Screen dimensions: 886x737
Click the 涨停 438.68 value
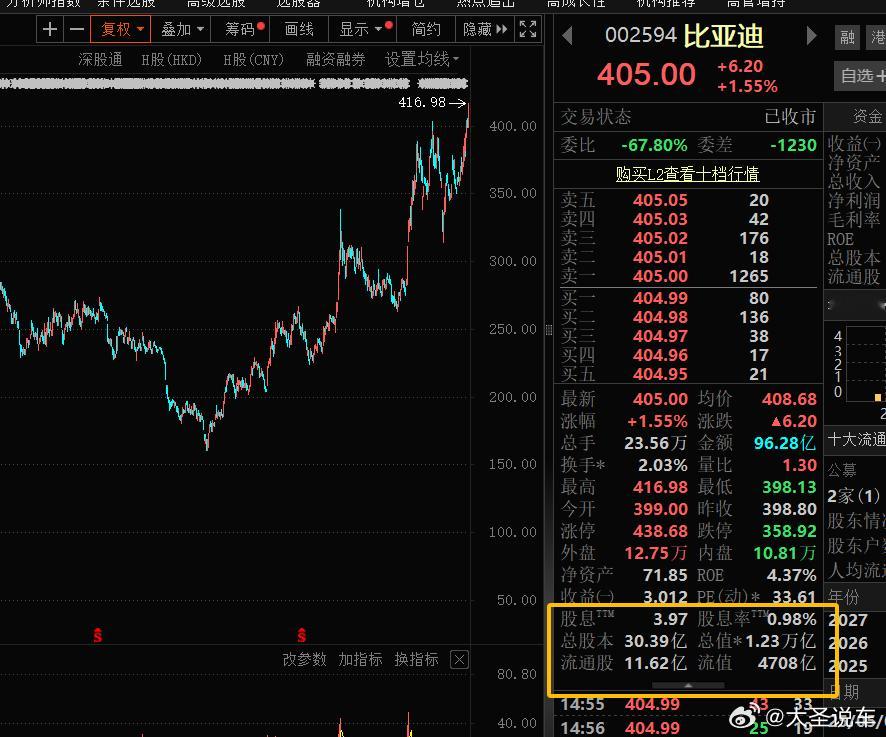coord(660,531)
